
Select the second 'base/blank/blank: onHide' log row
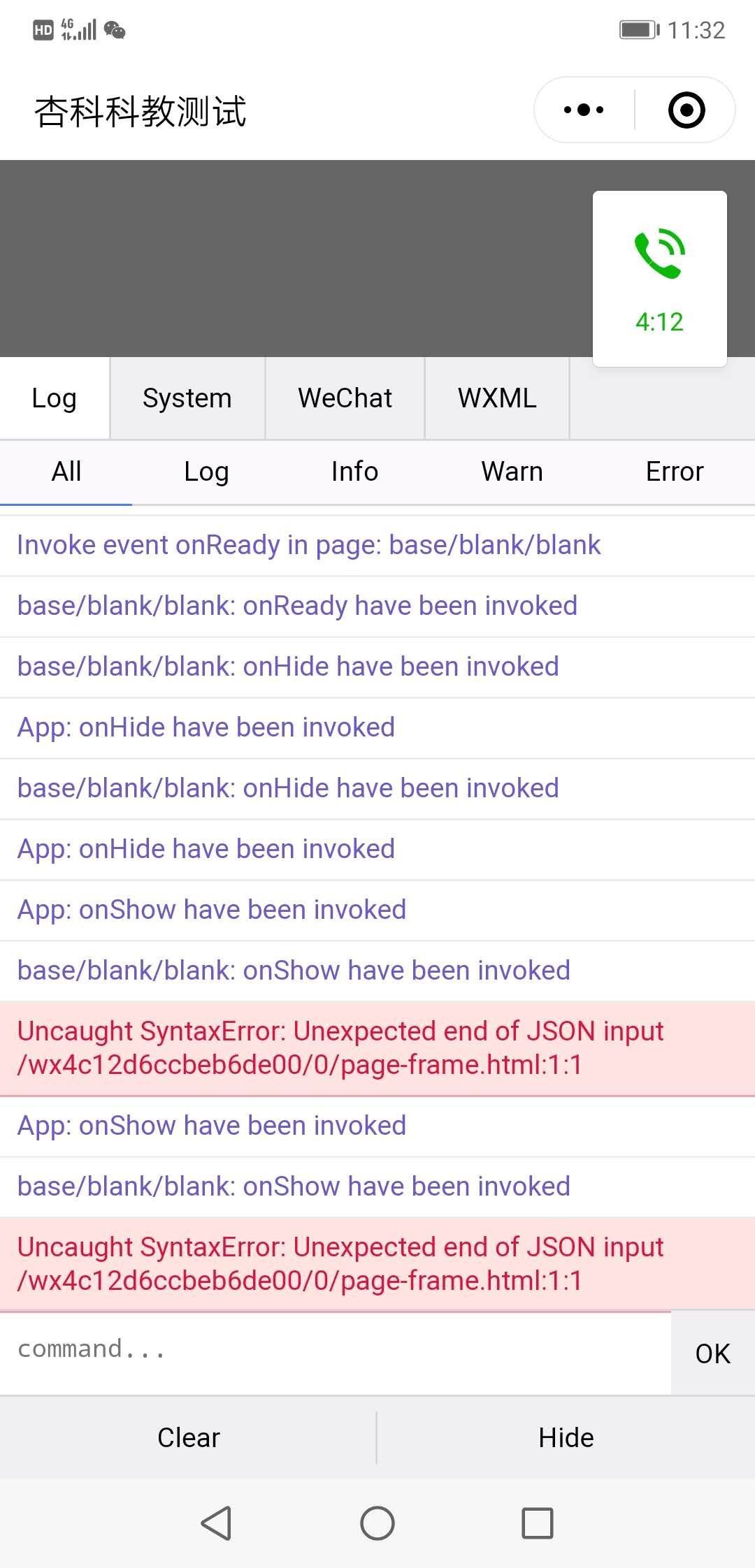(x=377, y=789)
